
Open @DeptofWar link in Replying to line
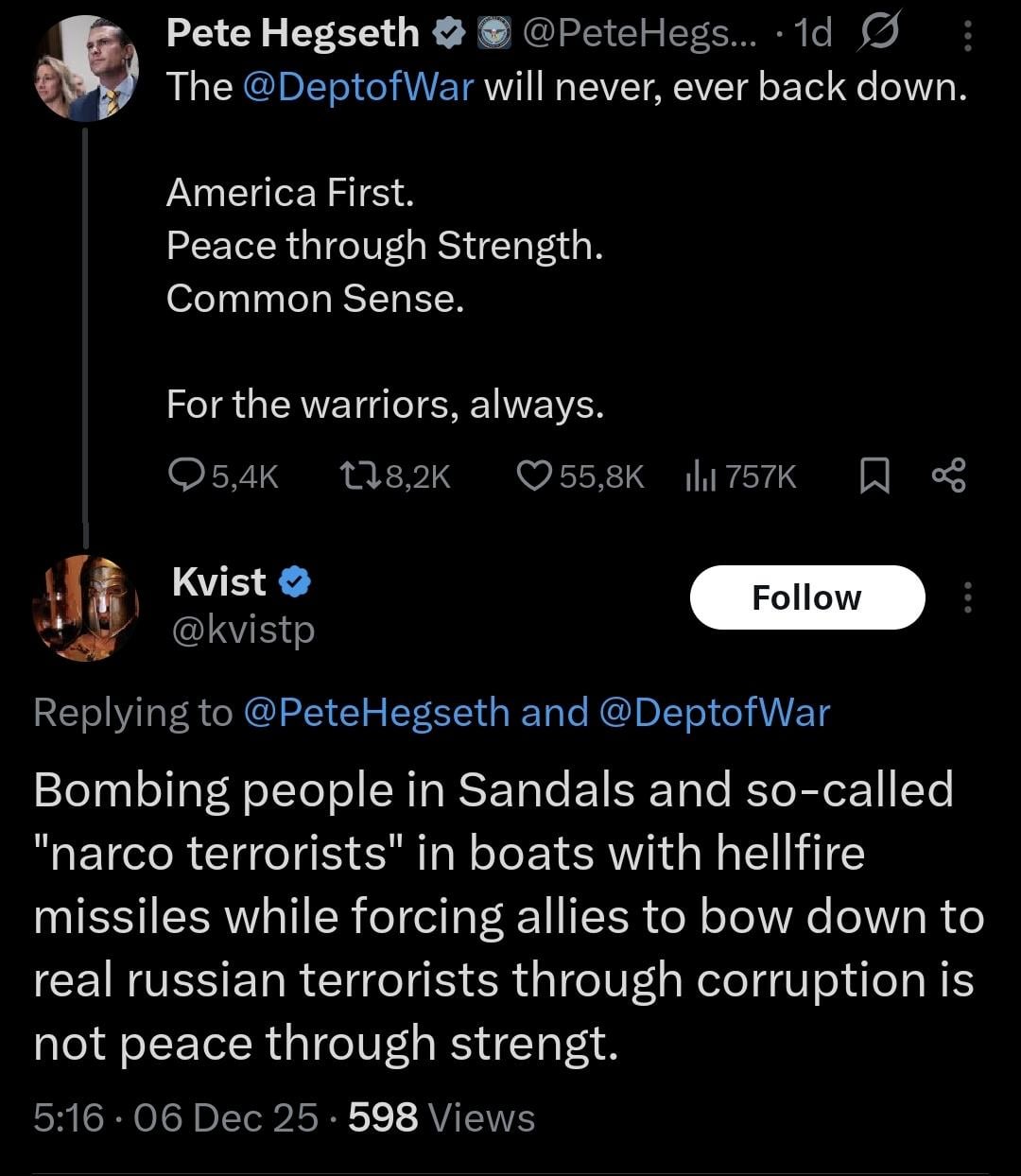pyautogui.click(x=714, y=712)
